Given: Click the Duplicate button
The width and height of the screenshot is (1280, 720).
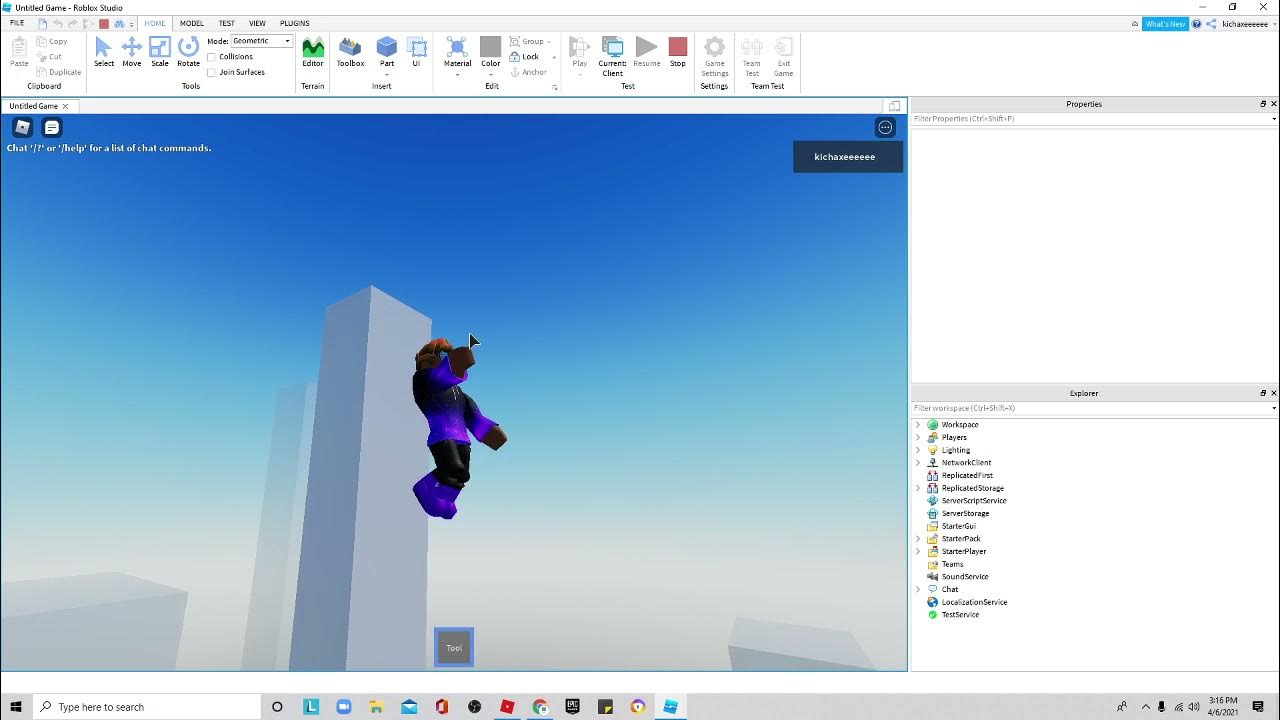Looking at the screenshot, I should (59, 72).
